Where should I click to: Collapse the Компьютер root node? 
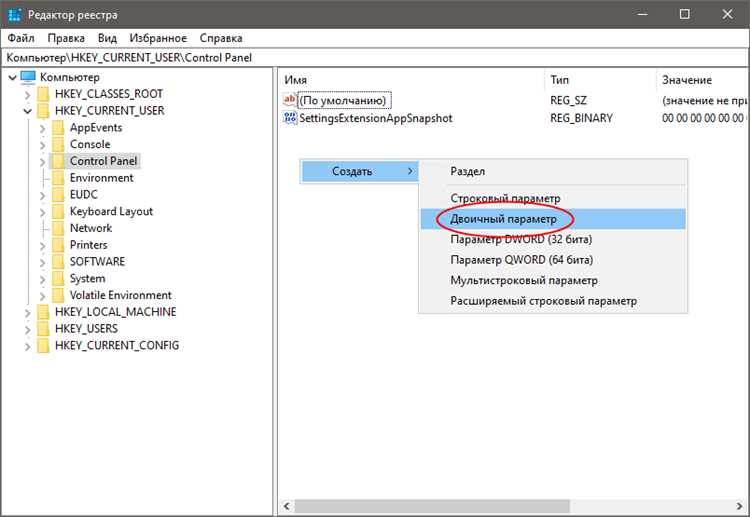tap(12, 77)
